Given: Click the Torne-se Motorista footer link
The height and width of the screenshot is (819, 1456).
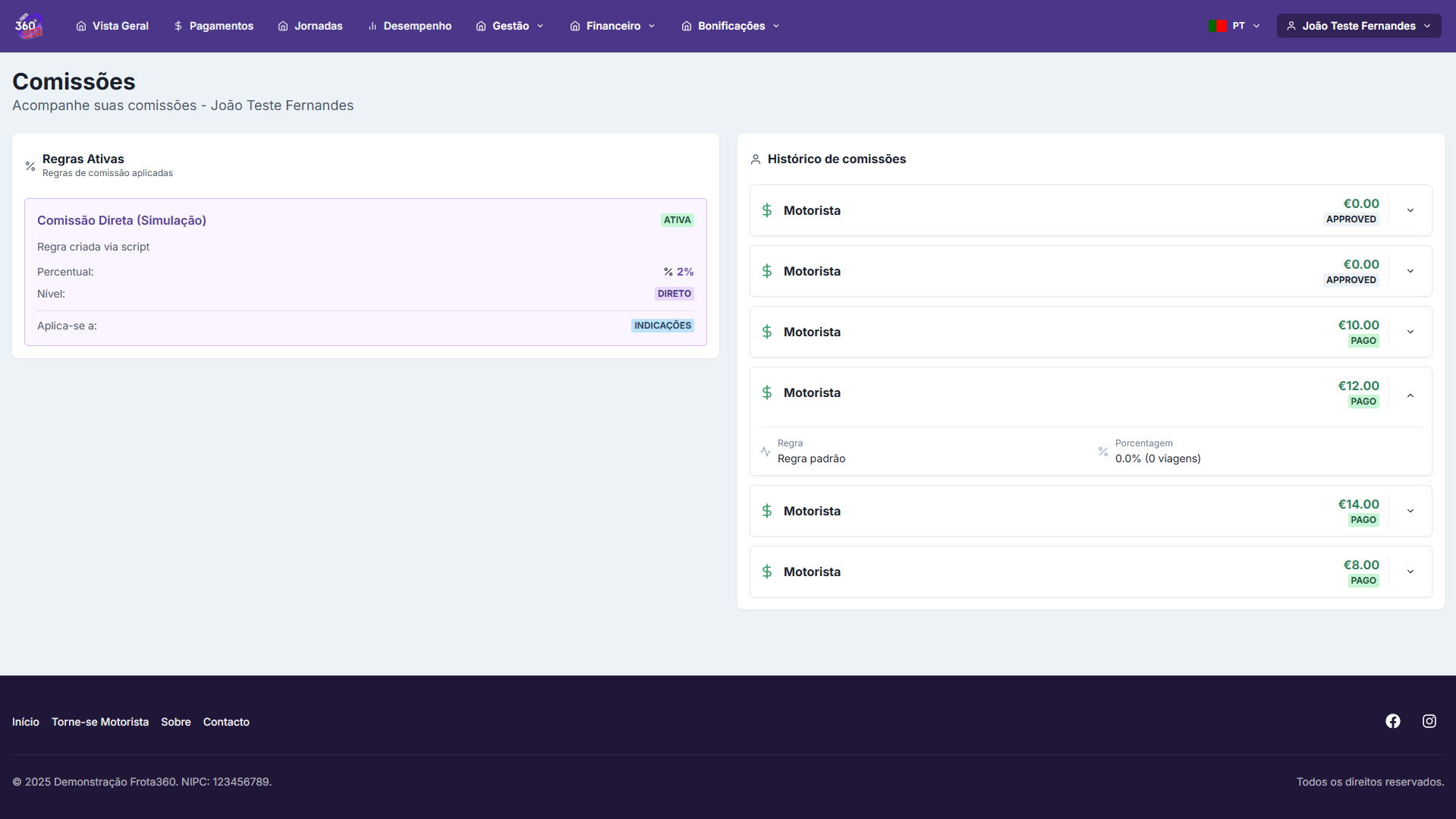Looking at the screenshot, I should 100,722.
